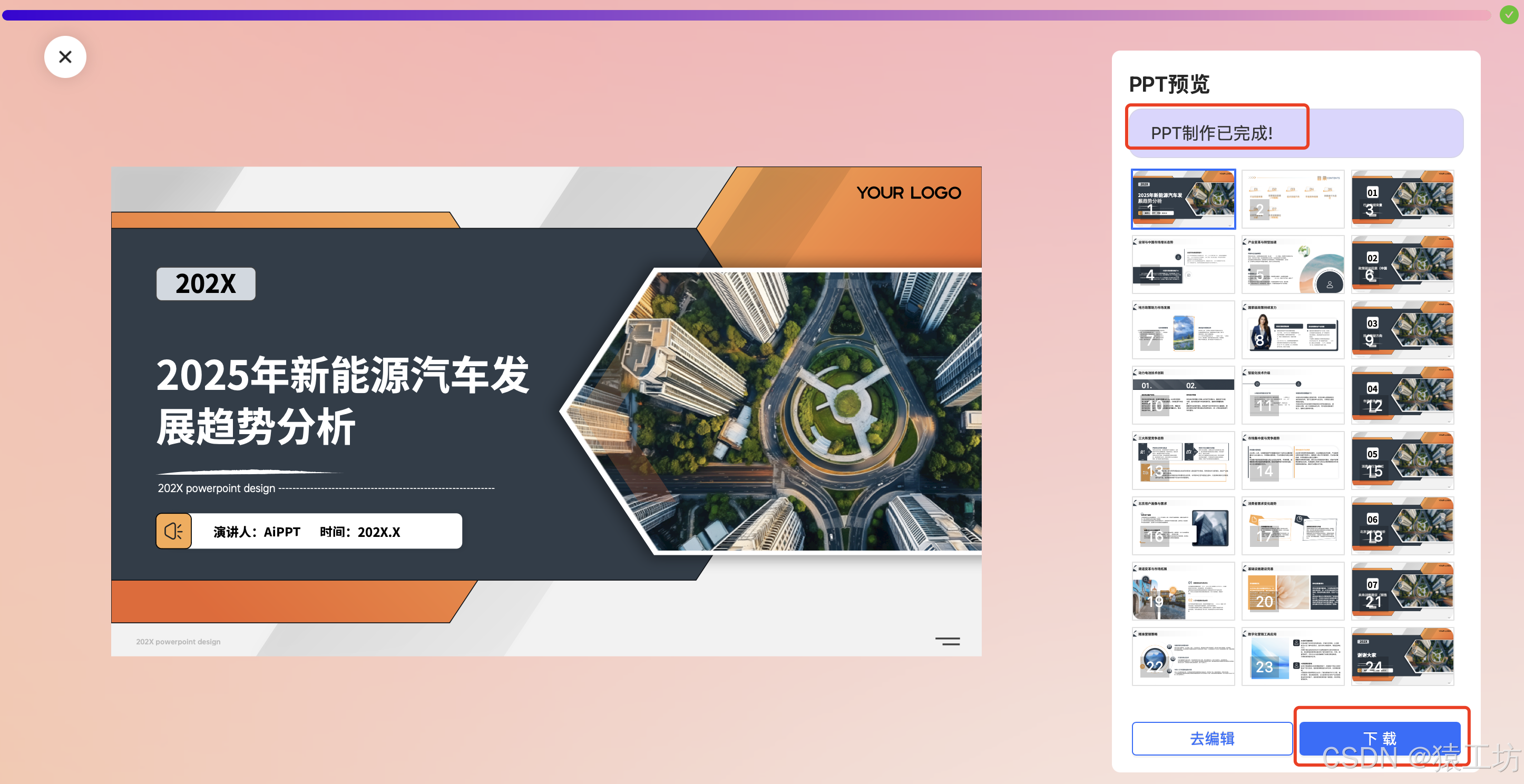
Task: Open slide 2 contents thumbnail
Action: [x=1293, y=199]
